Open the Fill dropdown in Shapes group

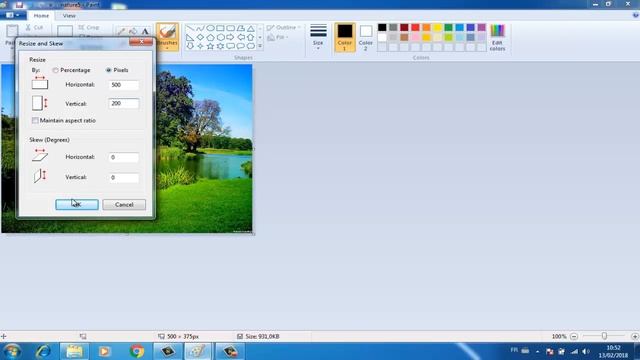coord(278,37)
